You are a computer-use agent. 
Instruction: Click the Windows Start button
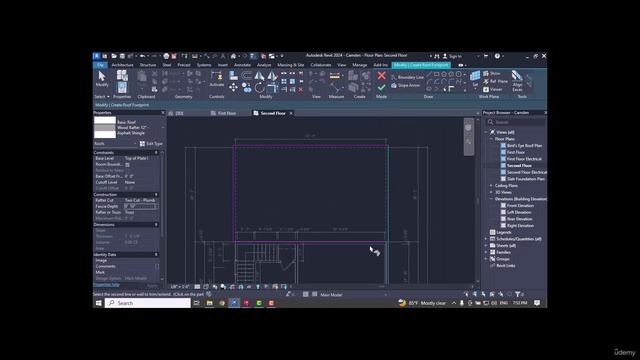coord(98,303)
